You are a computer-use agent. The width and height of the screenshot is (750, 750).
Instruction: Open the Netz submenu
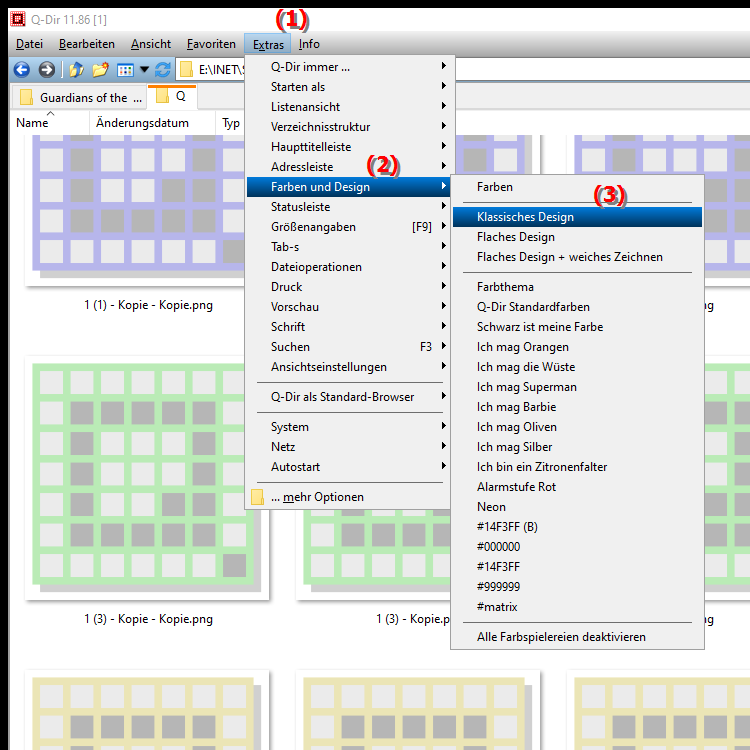click(348, 447)
